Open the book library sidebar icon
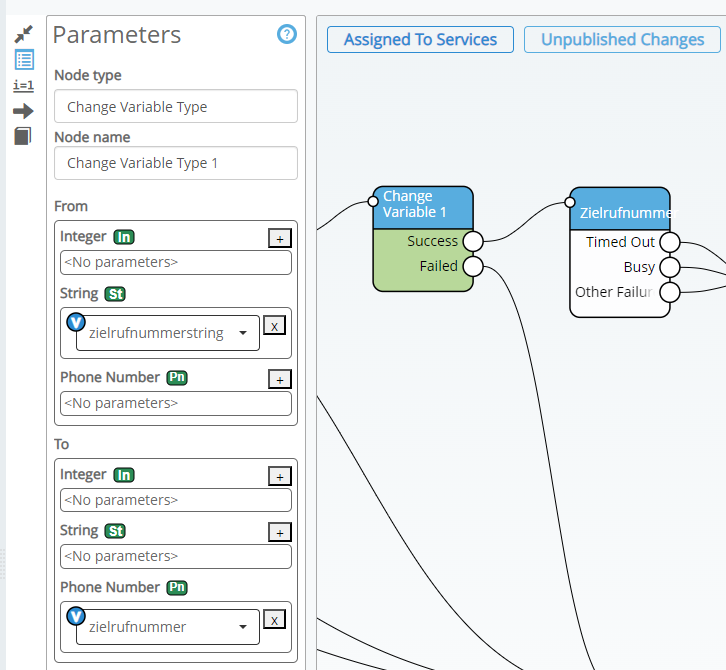Image resolution: width=726 pixels, height=670 pixels. click(24, 136)
